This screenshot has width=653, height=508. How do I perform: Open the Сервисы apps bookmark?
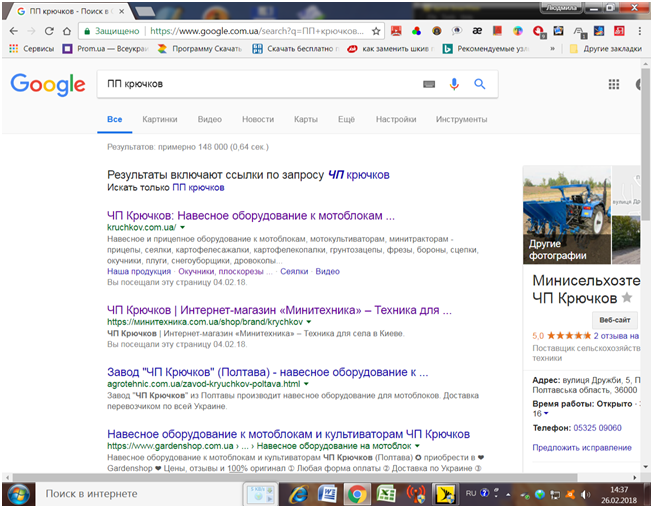[x=32, y=49]
